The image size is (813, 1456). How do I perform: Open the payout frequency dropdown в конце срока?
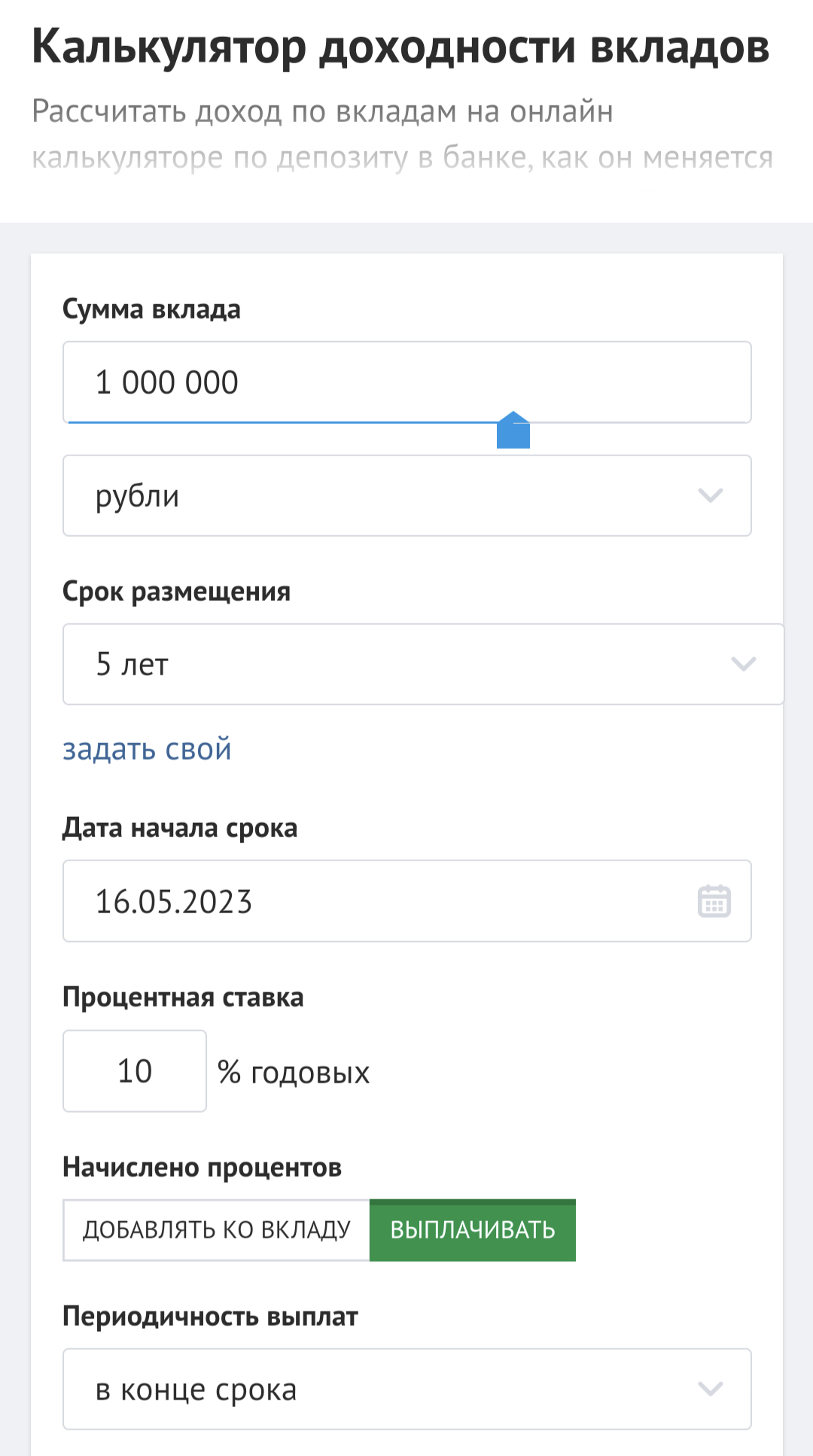point(406,1389)
